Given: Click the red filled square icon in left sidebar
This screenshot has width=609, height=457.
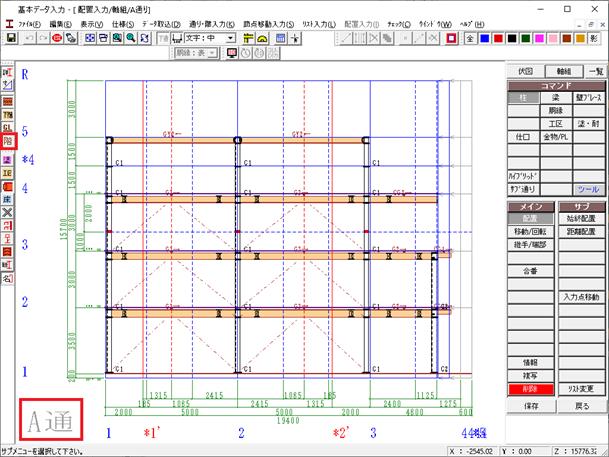Looking at the screenshot, I should pyautogui.click(x=8, y=186).
